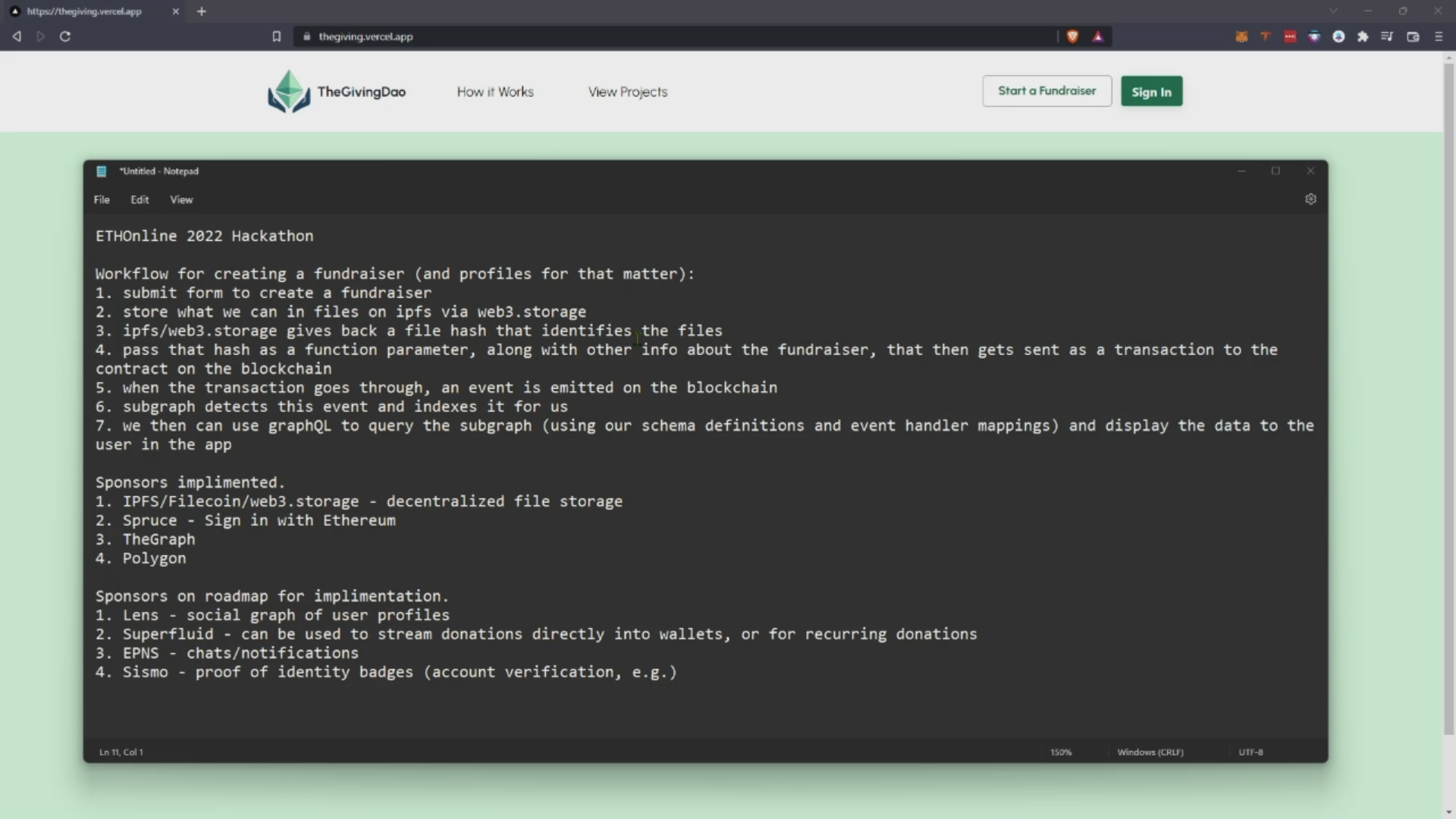Expand the tab search chevron in titlebar
This screenshot has height=819, width=1456.
(x=1333, y=11)
